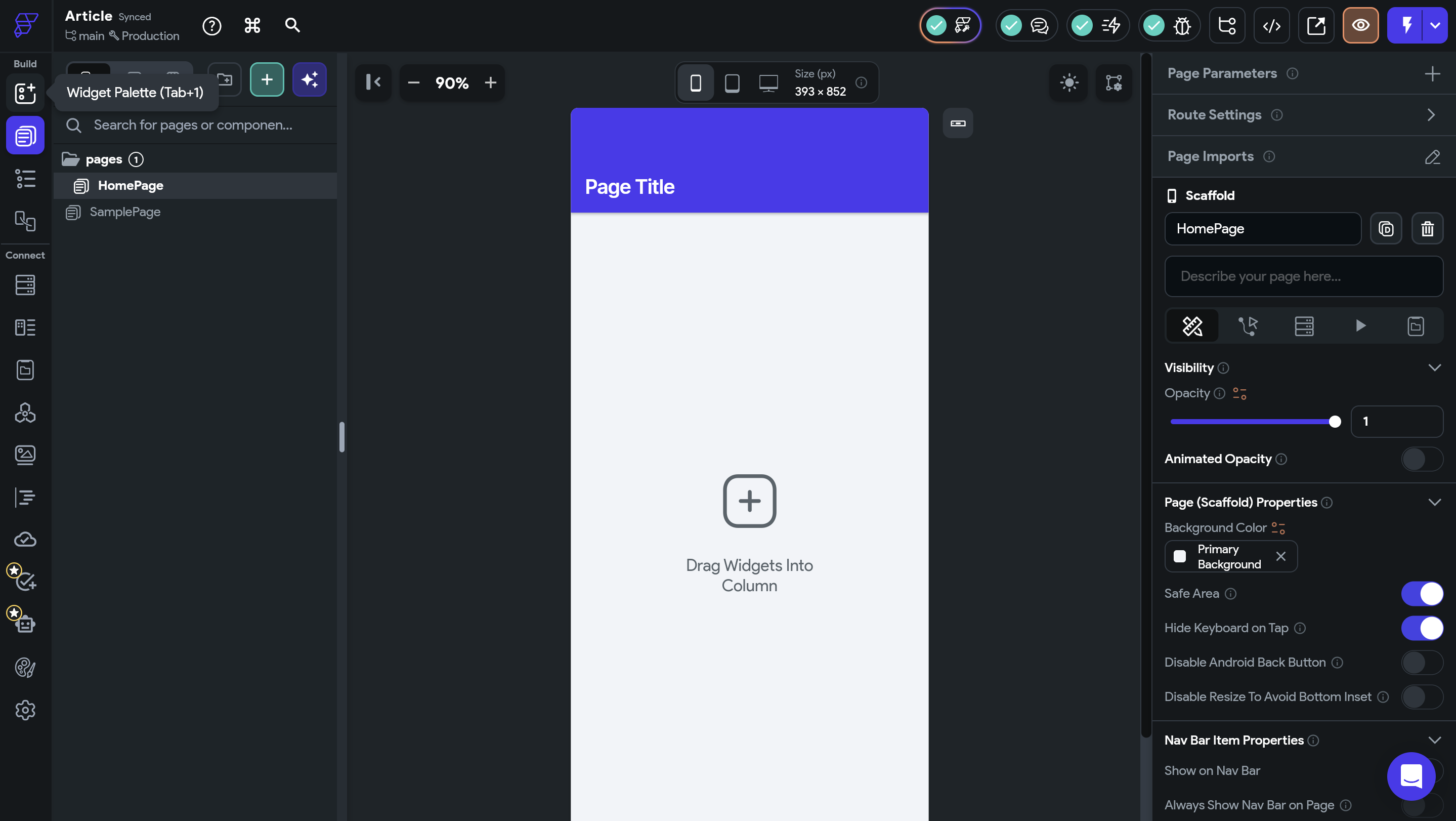Open Theme Settings palette icon
The image size is (1456, 821).
click(x=25, y=667)
